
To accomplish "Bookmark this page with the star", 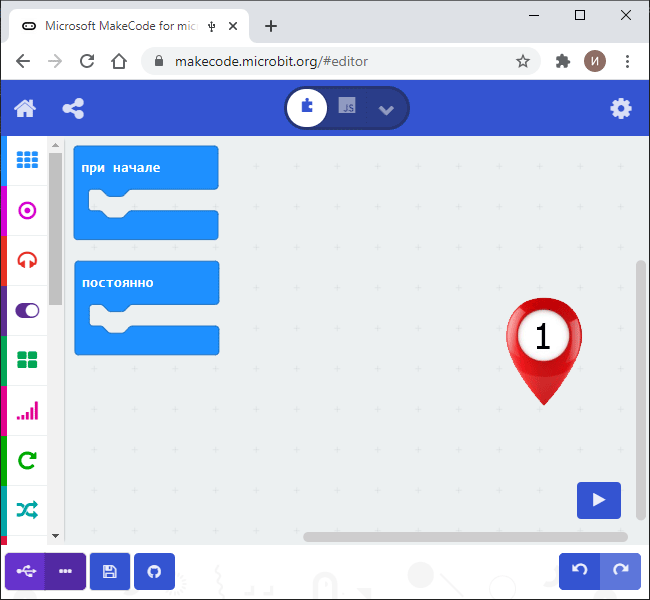I will (523, 61).
